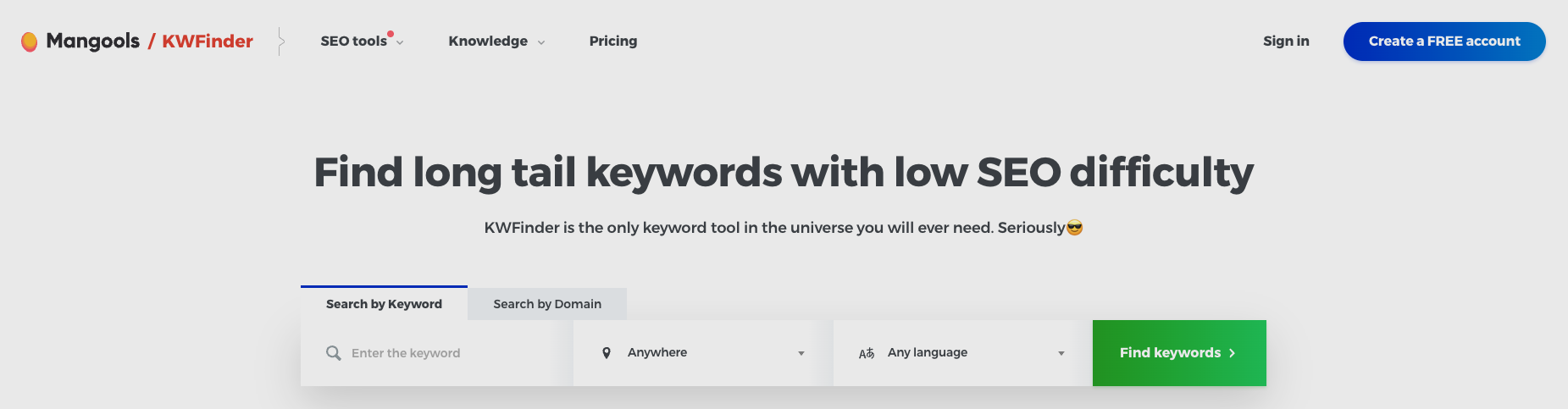The width and height of the screenshot is (1568, 409).
Task: Click the language translate icon
Action: coord(867,353)
